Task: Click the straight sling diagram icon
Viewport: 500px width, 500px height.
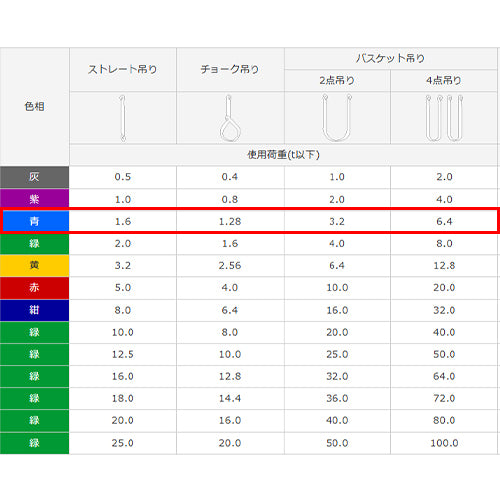Action: 123,118
